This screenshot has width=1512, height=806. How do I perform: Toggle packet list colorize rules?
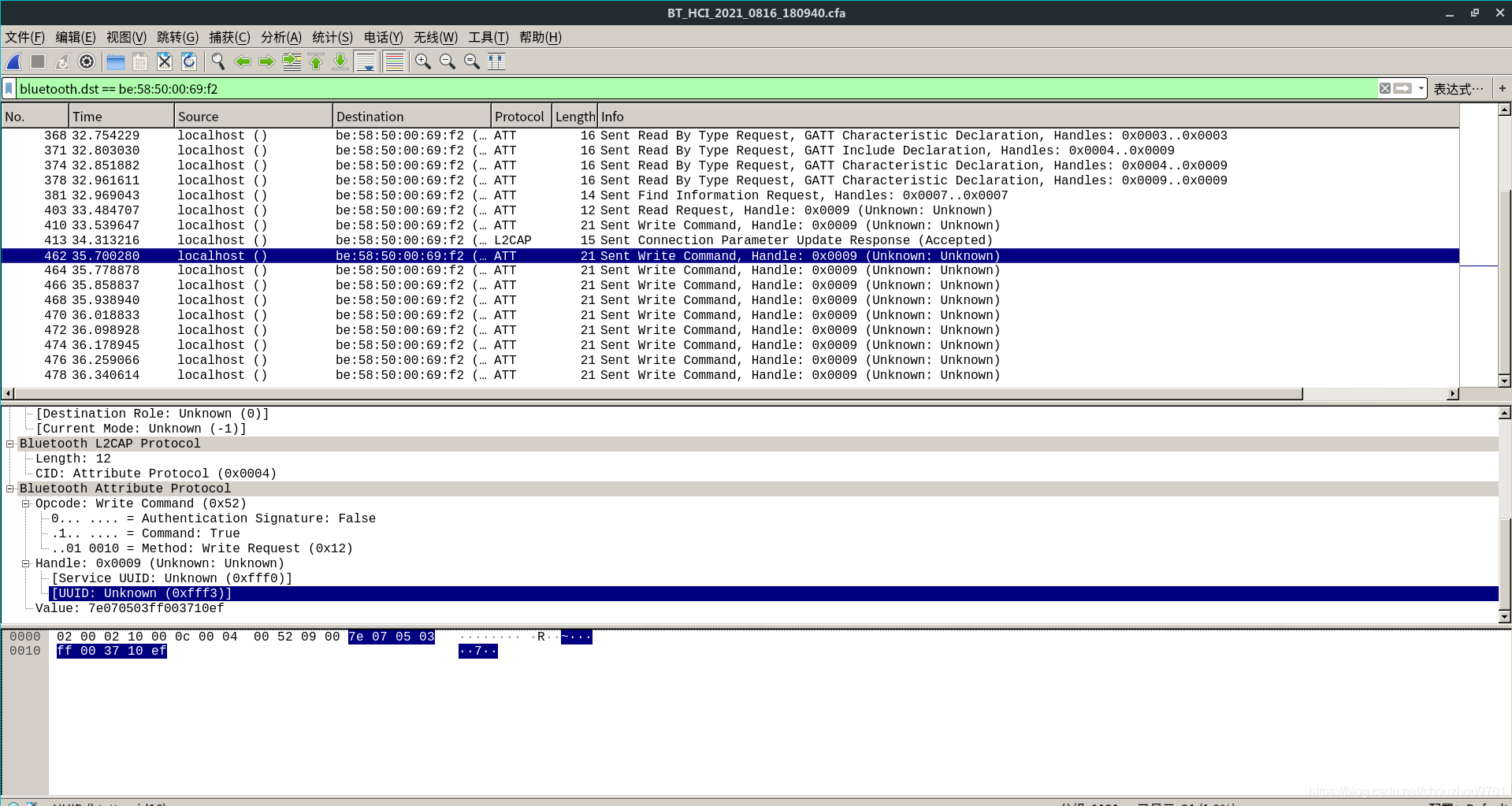click(394, 61)
